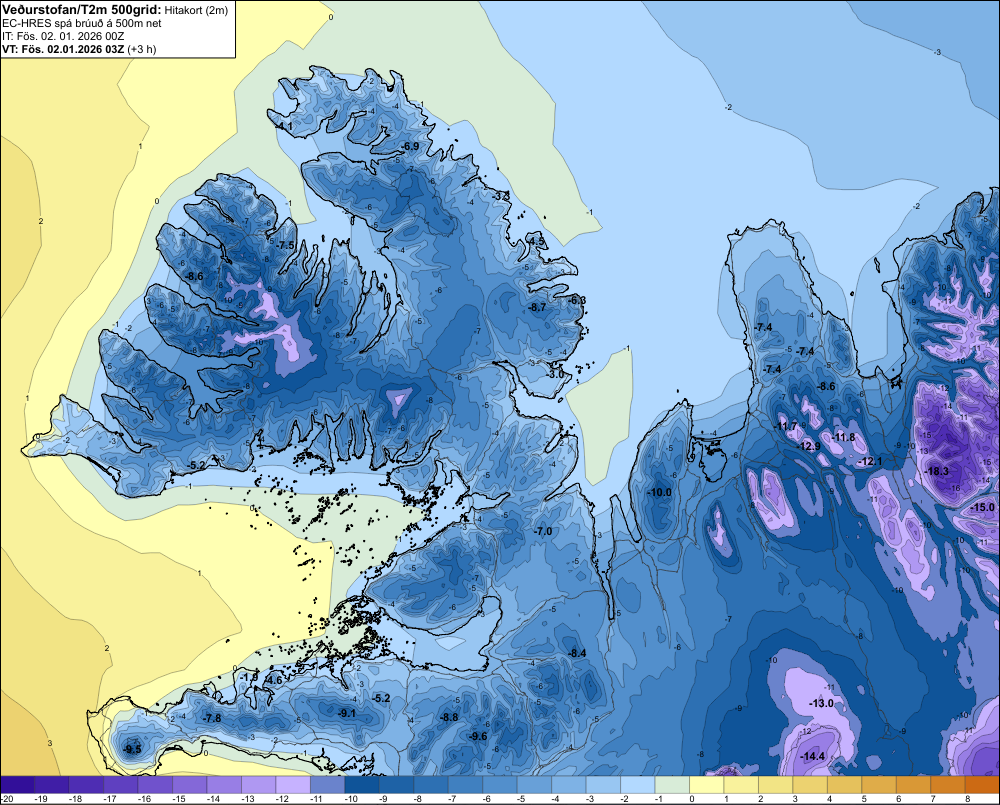
Task: Click the -11.7 temperature value
Action: (786, 425)
